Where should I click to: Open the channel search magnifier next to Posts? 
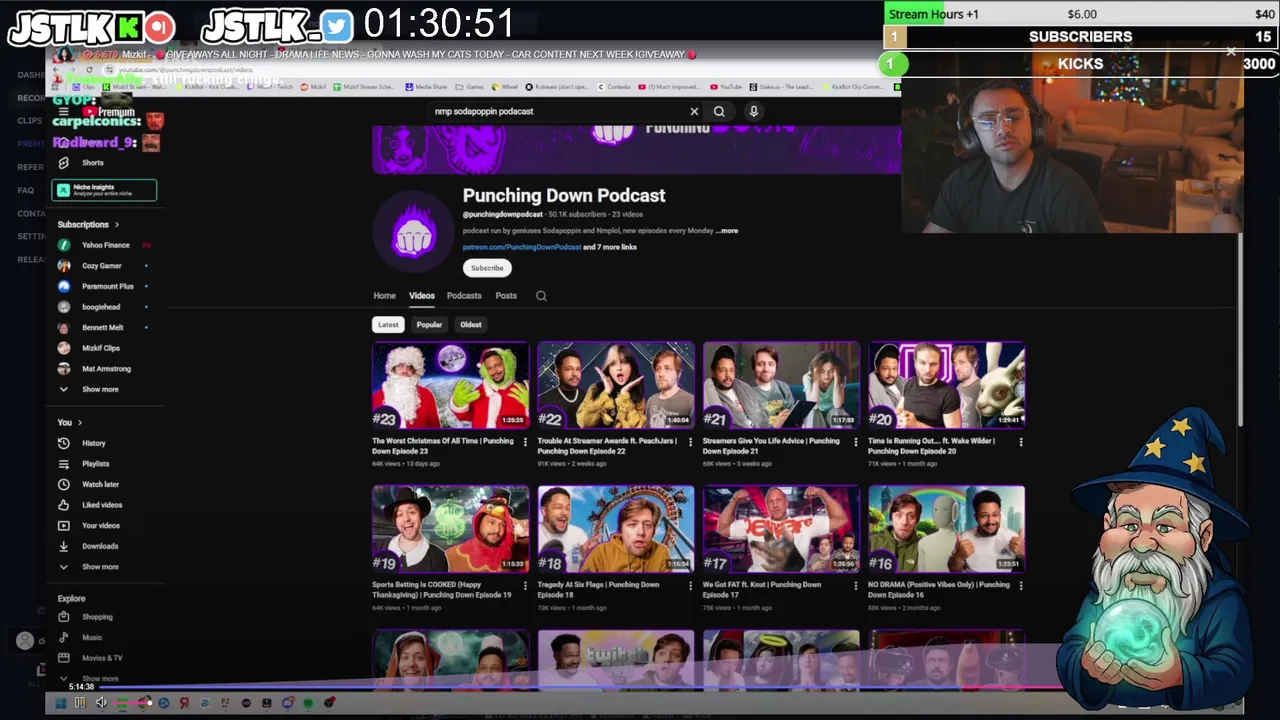tap(541, 296)
